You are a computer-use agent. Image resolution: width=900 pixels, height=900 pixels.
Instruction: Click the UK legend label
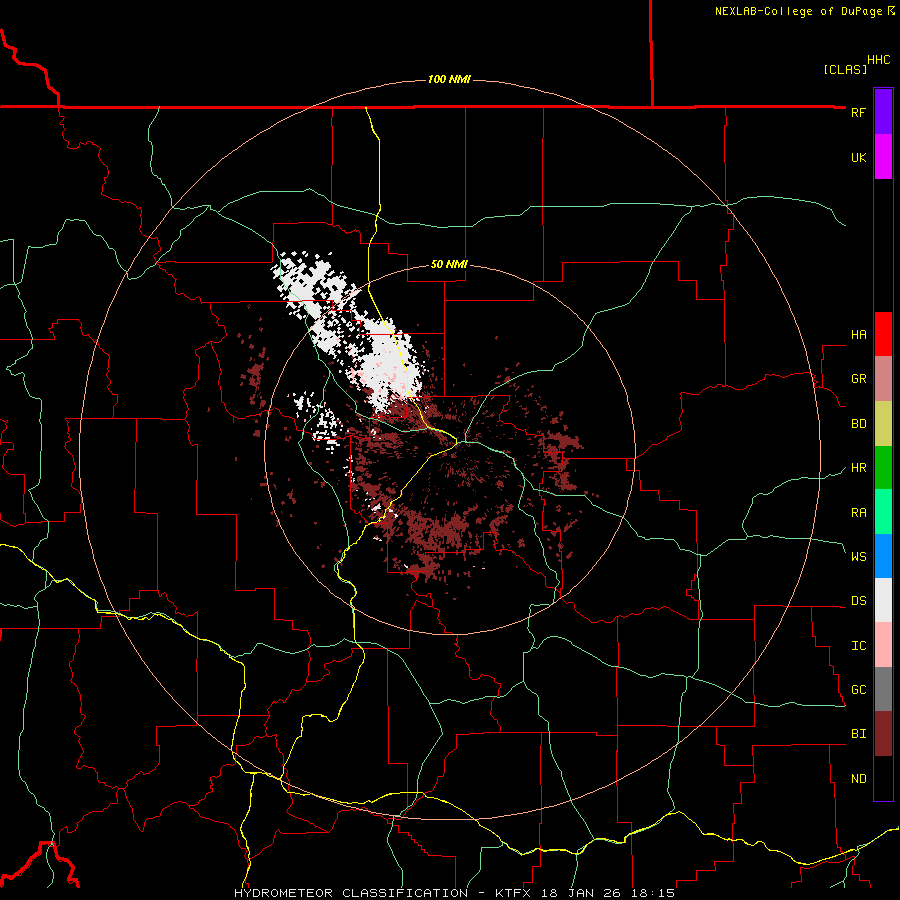click(858, 157)
